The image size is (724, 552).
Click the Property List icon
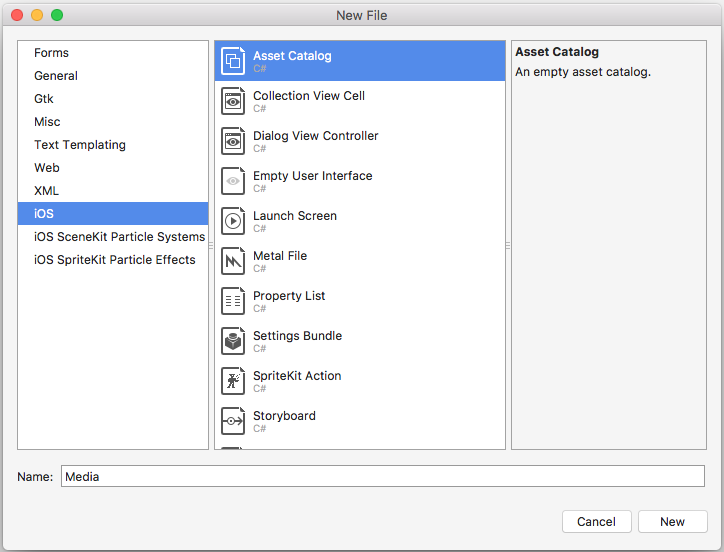[233, 301]
